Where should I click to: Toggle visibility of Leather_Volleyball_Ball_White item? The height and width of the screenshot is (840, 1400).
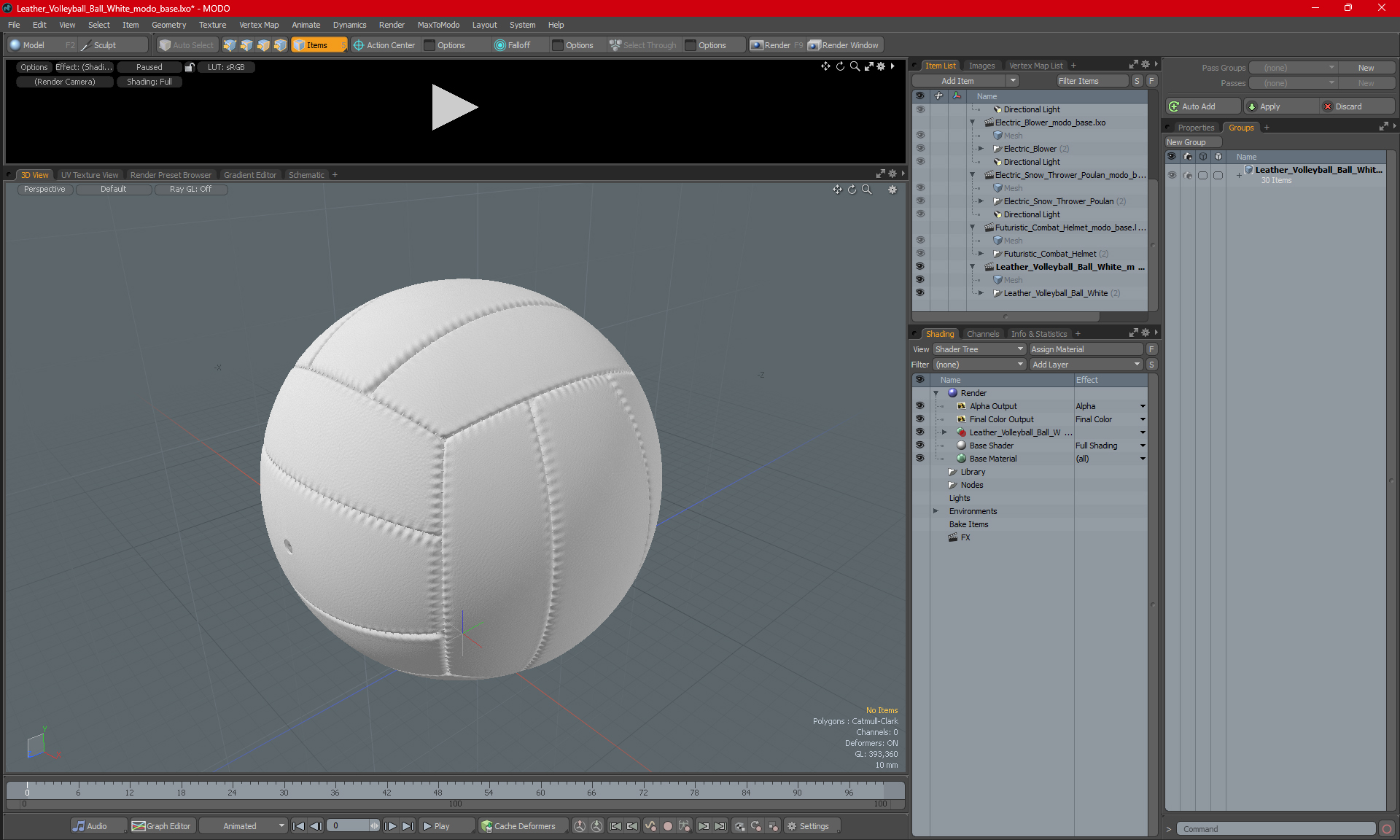[x=919, y=293]
